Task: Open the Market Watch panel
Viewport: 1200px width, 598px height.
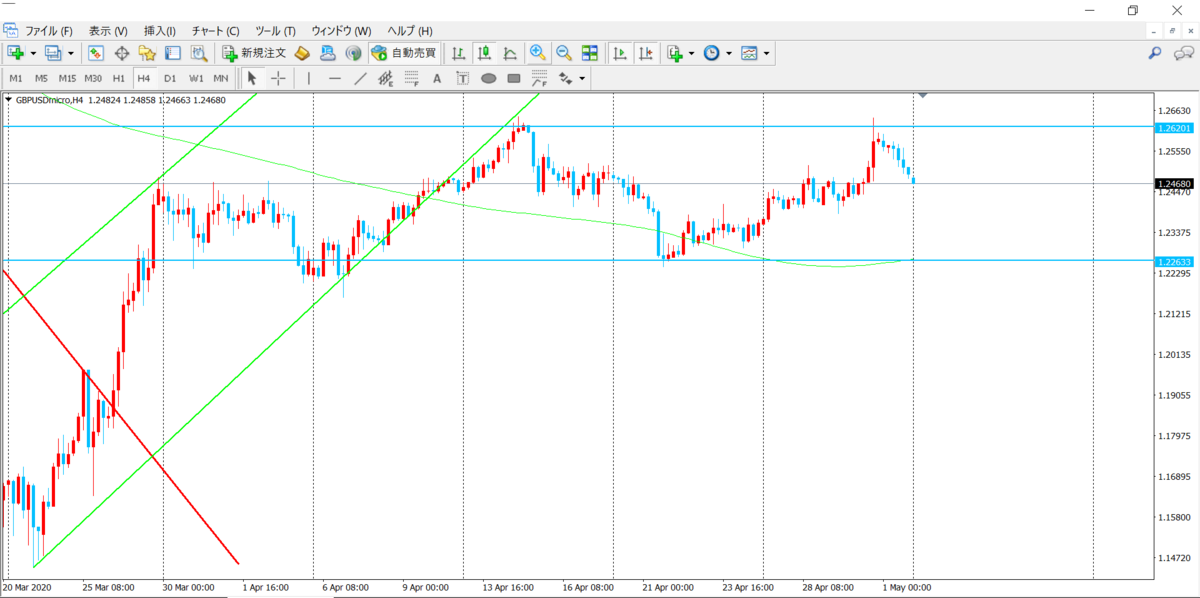Action: [97, 53]
